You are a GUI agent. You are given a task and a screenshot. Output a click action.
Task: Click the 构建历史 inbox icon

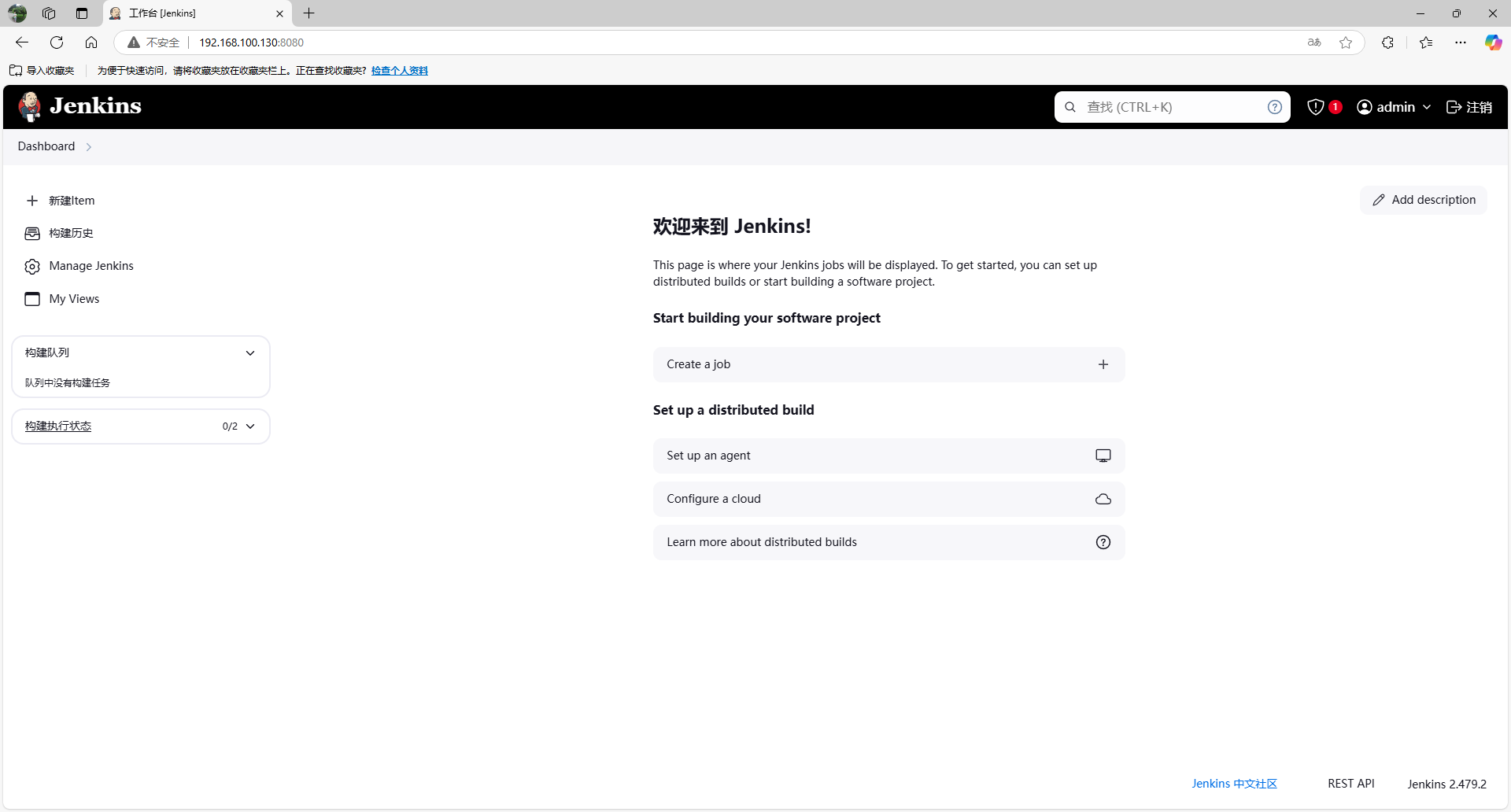(x=32, y=234)
